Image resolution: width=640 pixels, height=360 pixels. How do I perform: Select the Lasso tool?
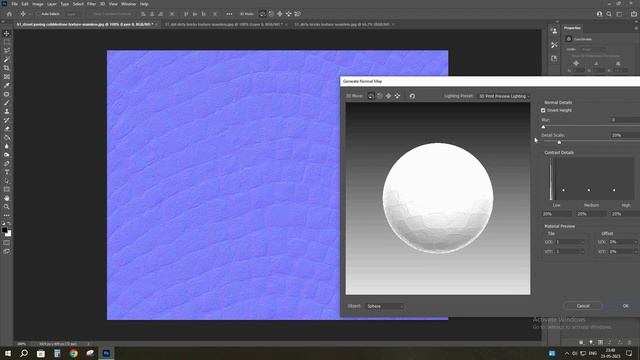pos(7,51)
